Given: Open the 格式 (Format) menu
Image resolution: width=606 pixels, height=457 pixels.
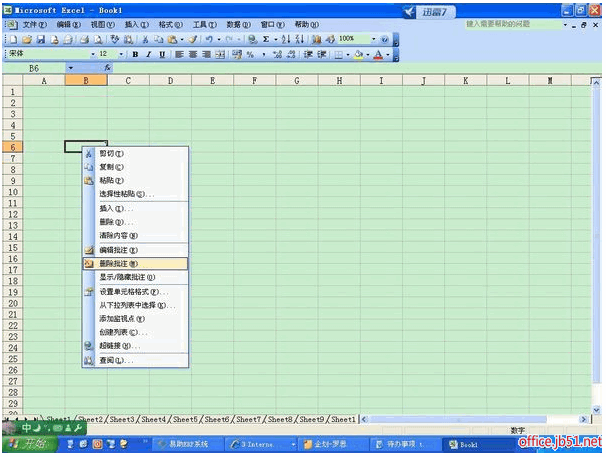Looking at the screenshot, I should 170,24.
